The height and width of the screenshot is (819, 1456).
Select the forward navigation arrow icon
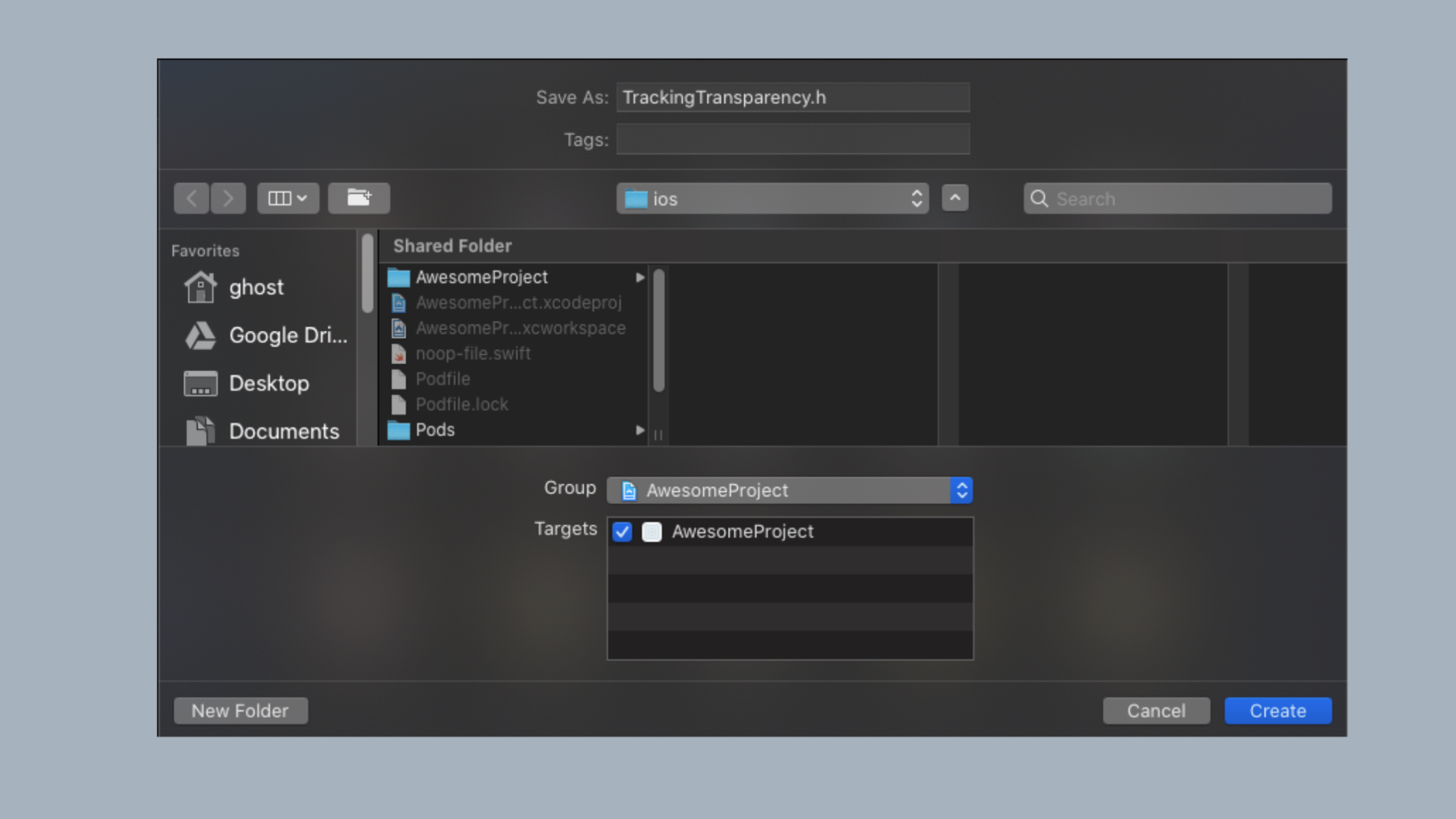click(228, 198)
